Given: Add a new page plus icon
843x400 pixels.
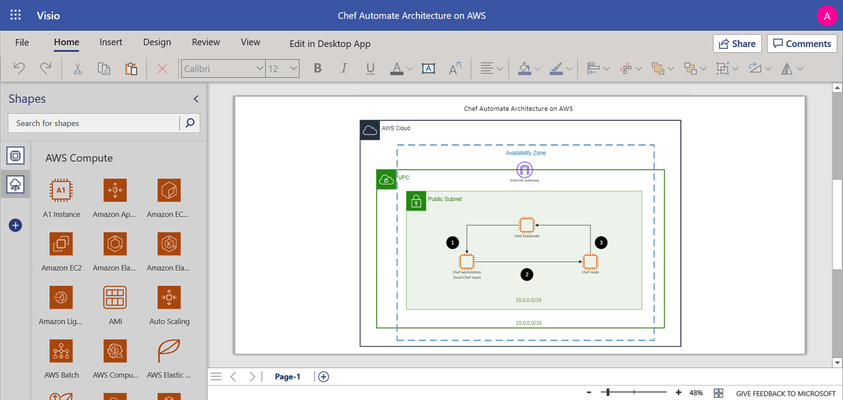Looking at the screenshot, I should click(323, 376).
